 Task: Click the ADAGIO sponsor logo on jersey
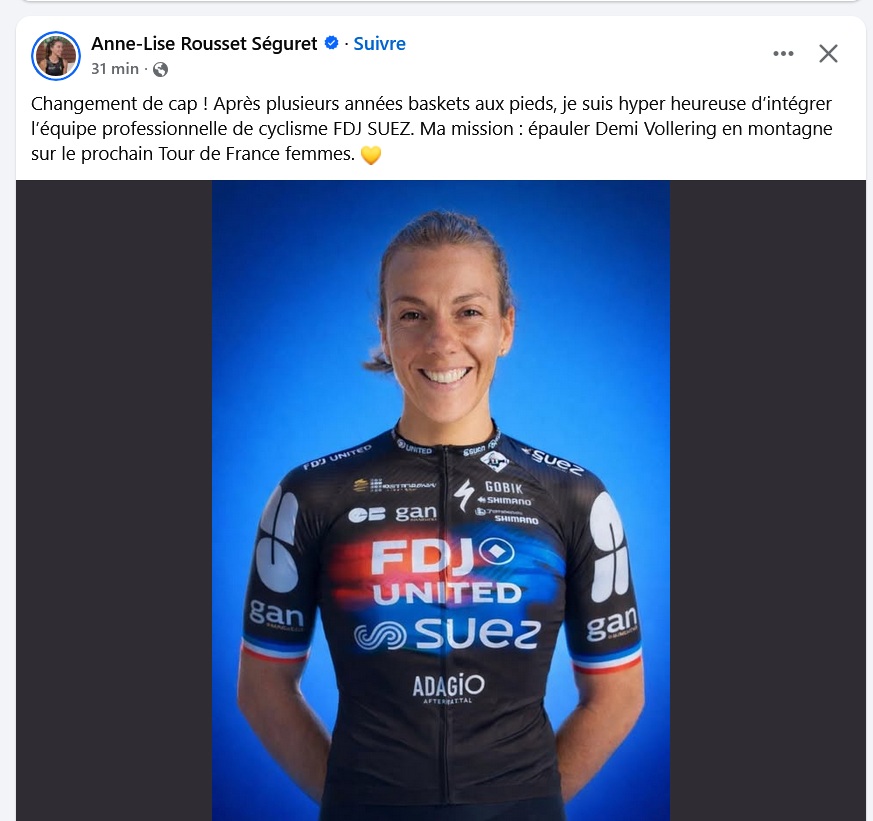tap(448, 686)
